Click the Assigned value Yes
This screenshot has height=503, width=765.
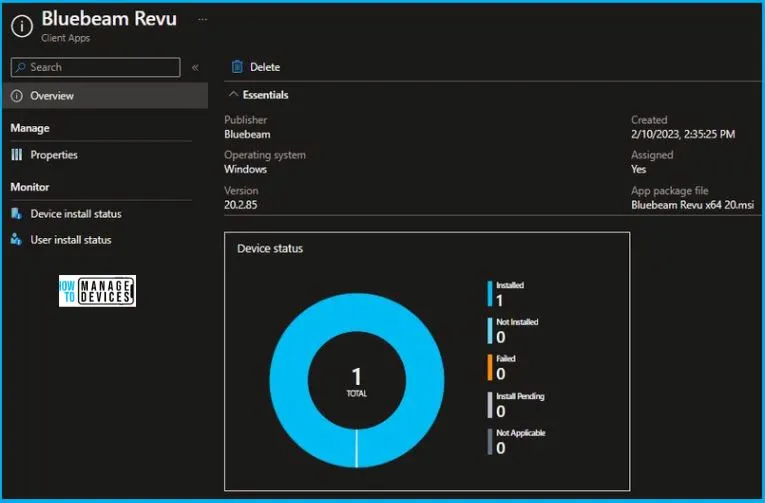click(x=638, y=169)
